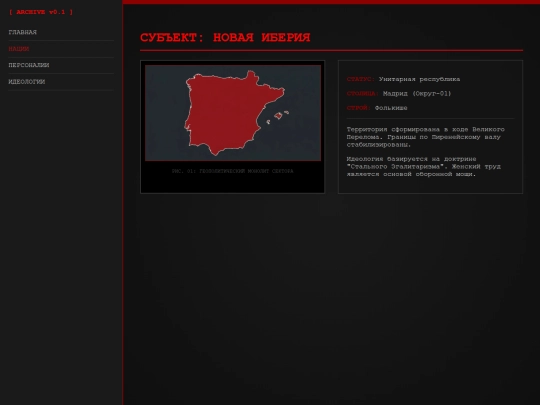Click the СТРОЙ value Фолькише
Viewport: 540px width, 405px height.
(391, 108)
